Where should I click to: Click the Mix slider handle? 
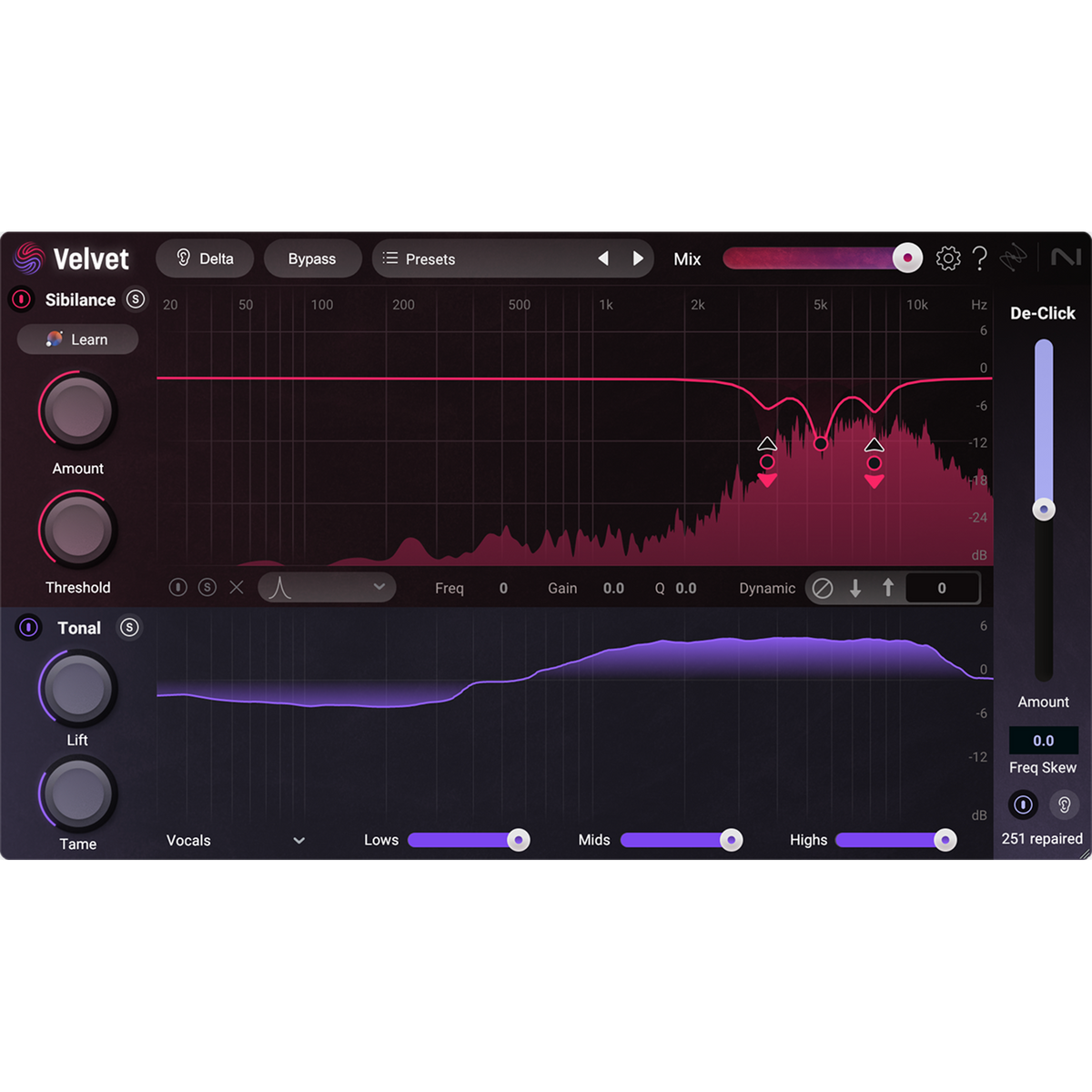(907, 258)
